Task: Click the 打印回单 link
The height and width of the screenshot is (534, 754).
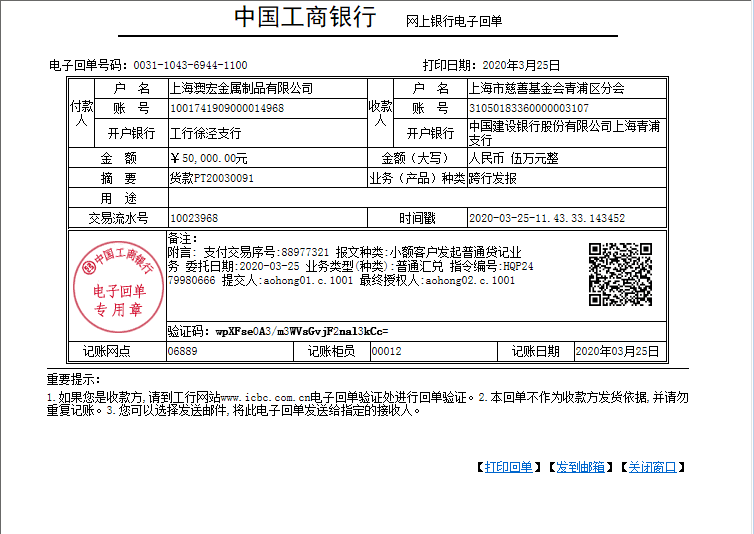Action: pos(508,467)
